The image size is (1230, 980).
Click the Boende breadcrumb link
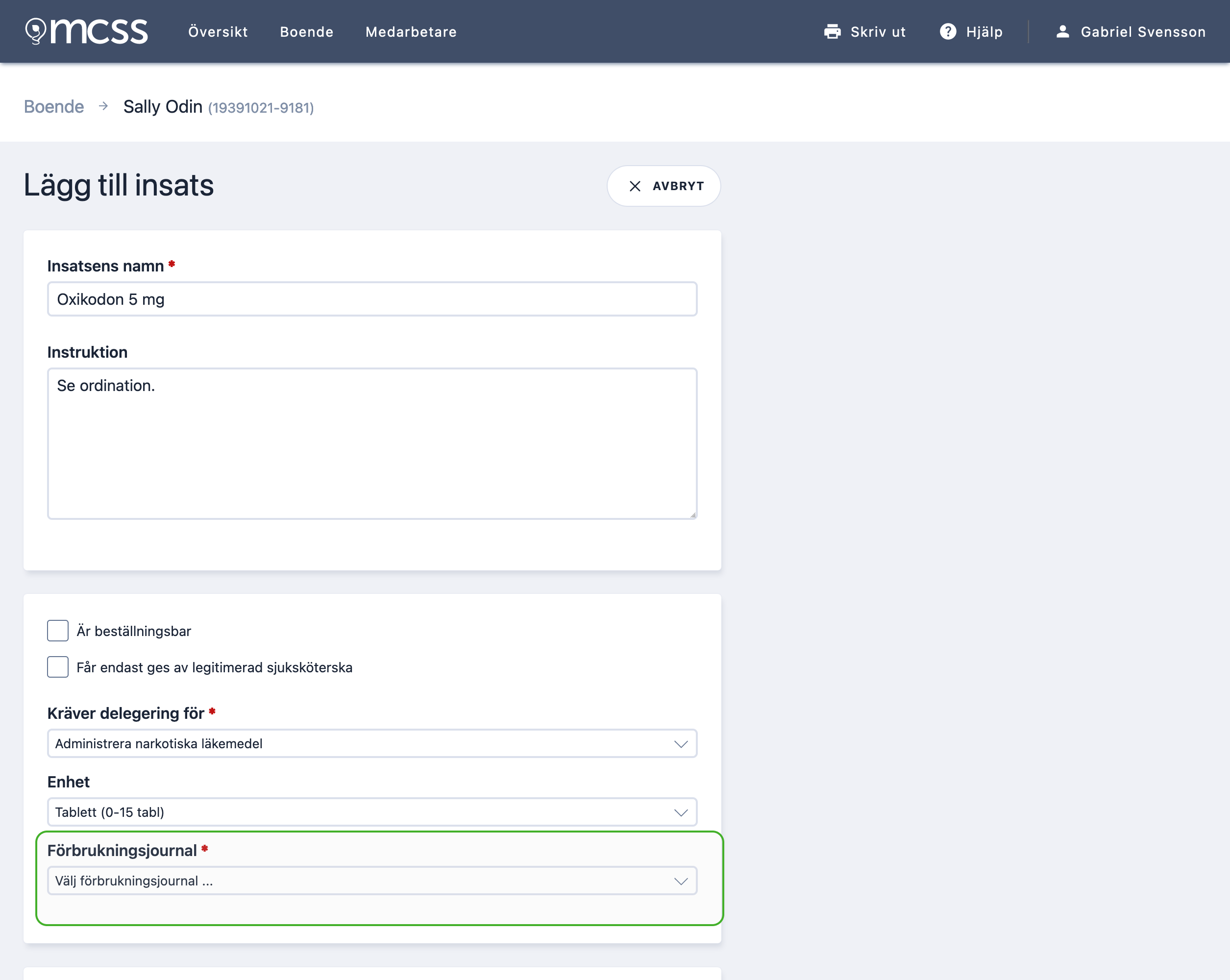[53, 107]
